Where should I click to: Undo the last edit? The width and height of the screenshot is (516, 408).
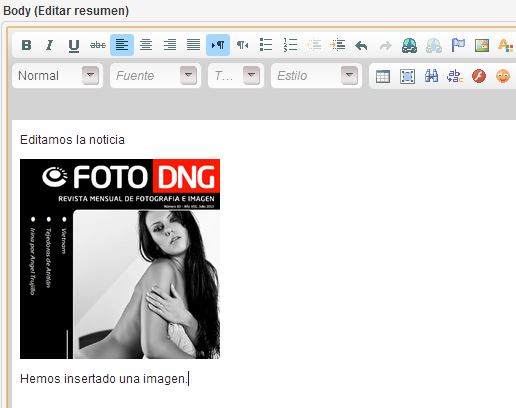tap(361, 45)
